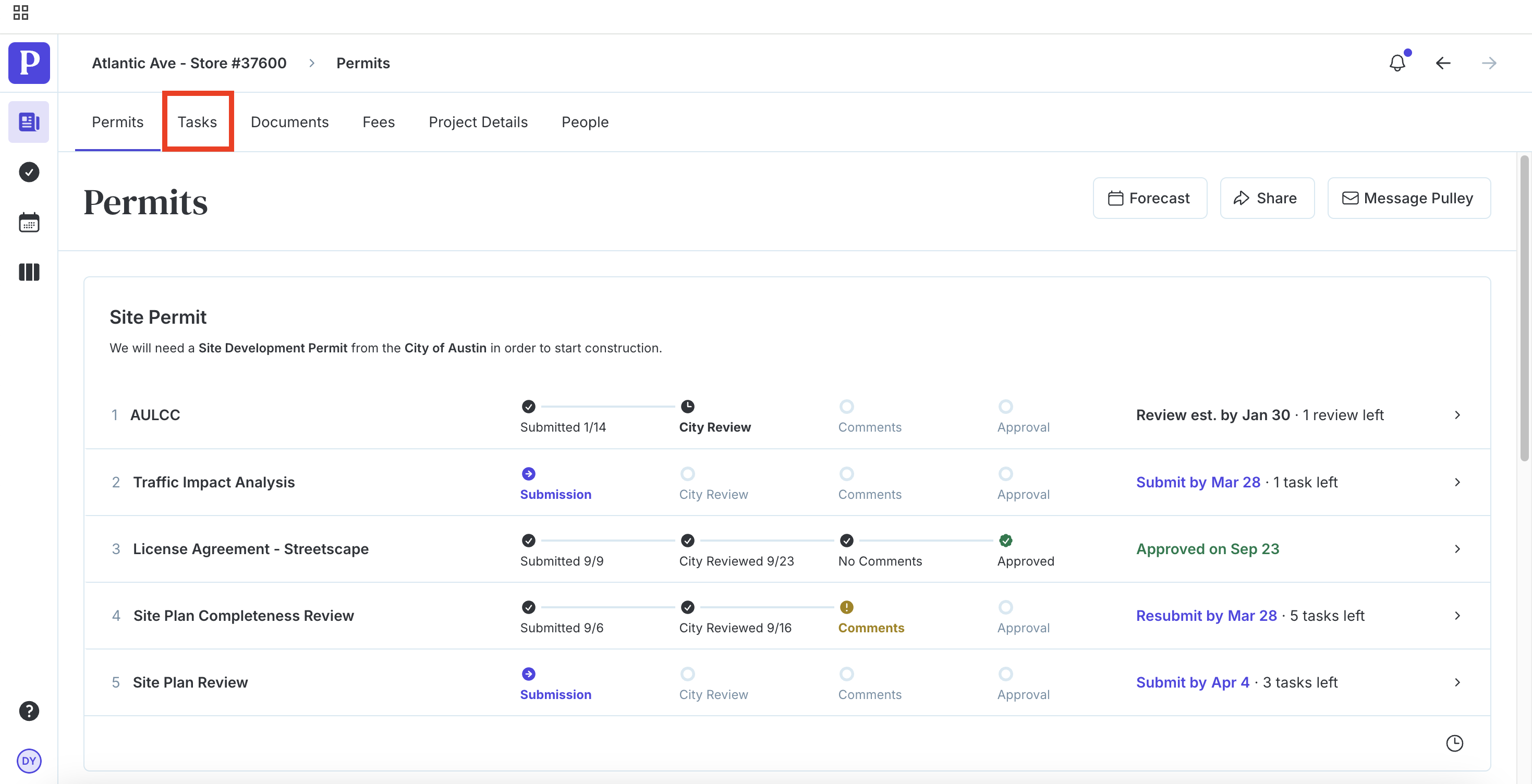Click the Forecast button
The width and height of the screenshot is (1532, 784).
pyautogui.click(x=1150, y=198)
